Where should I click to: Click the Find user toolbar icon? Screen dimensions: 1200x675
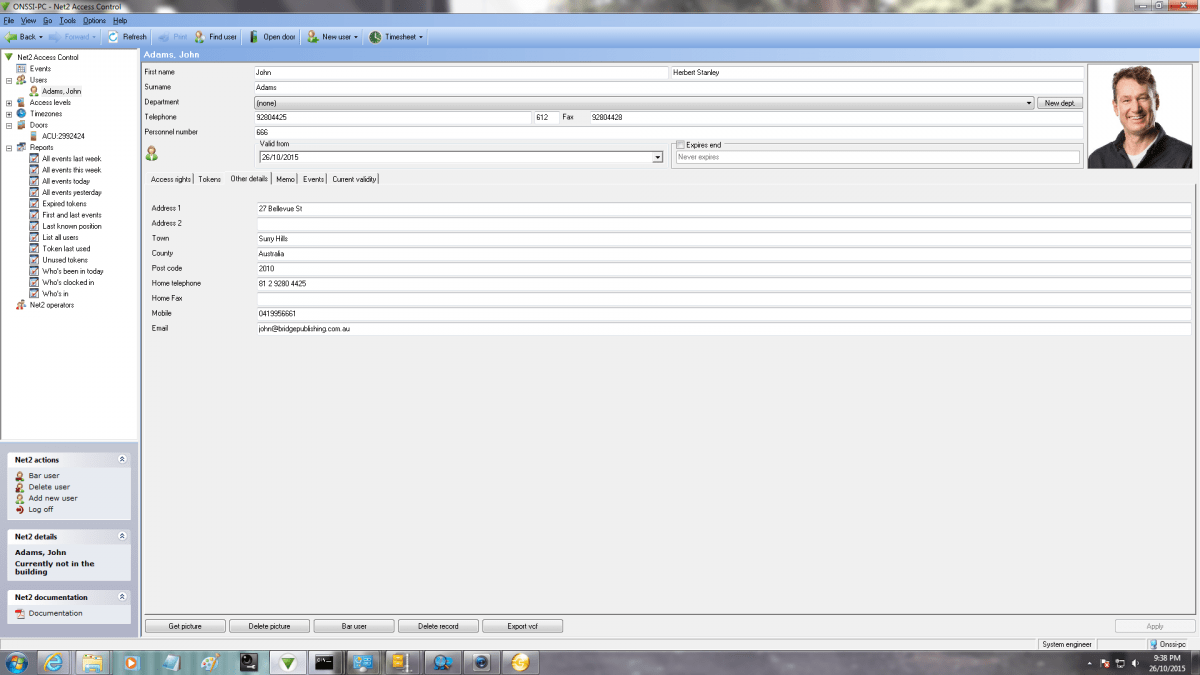pyautogui.click(x=200, y=37)
